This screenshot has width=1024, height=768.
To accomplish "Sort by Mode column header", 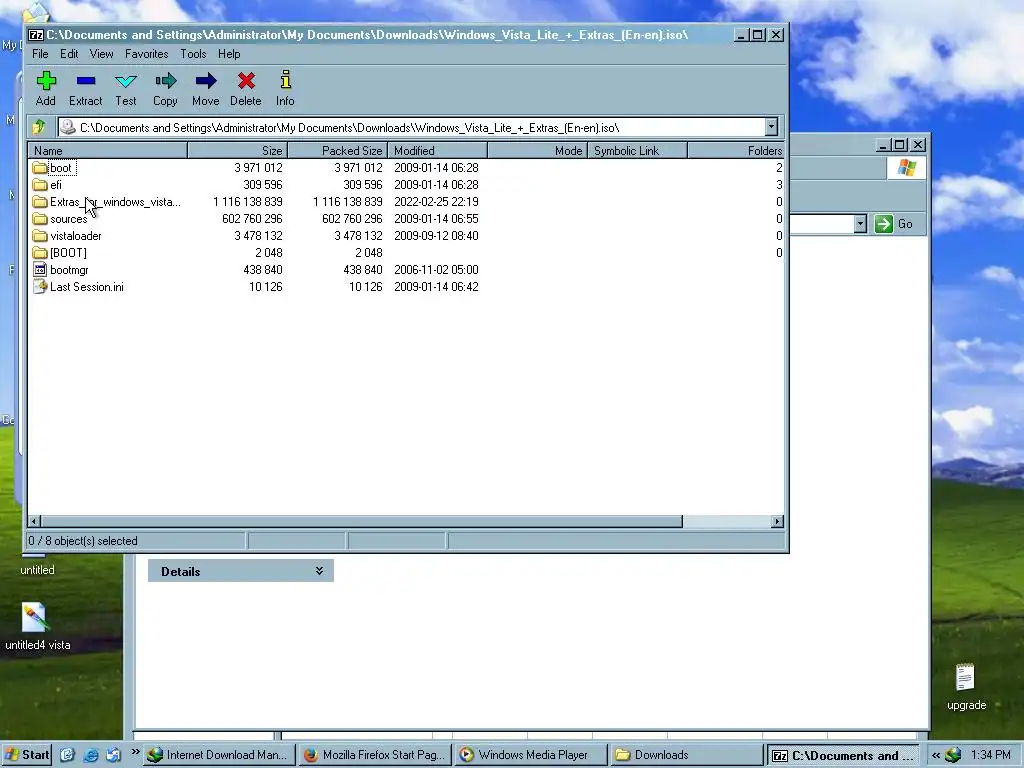I will [537, 150].
